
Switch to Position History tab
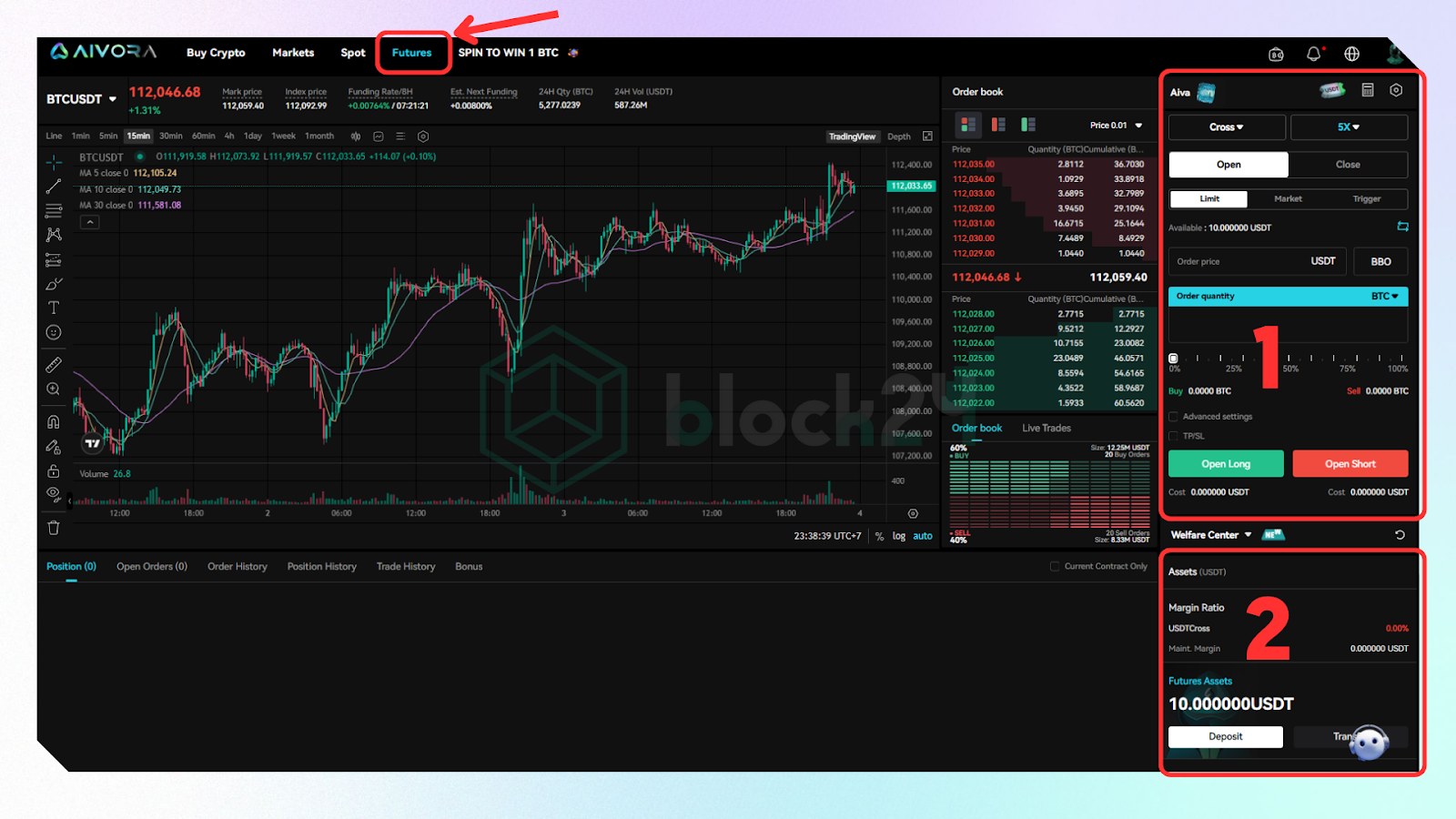pos(322,566)
